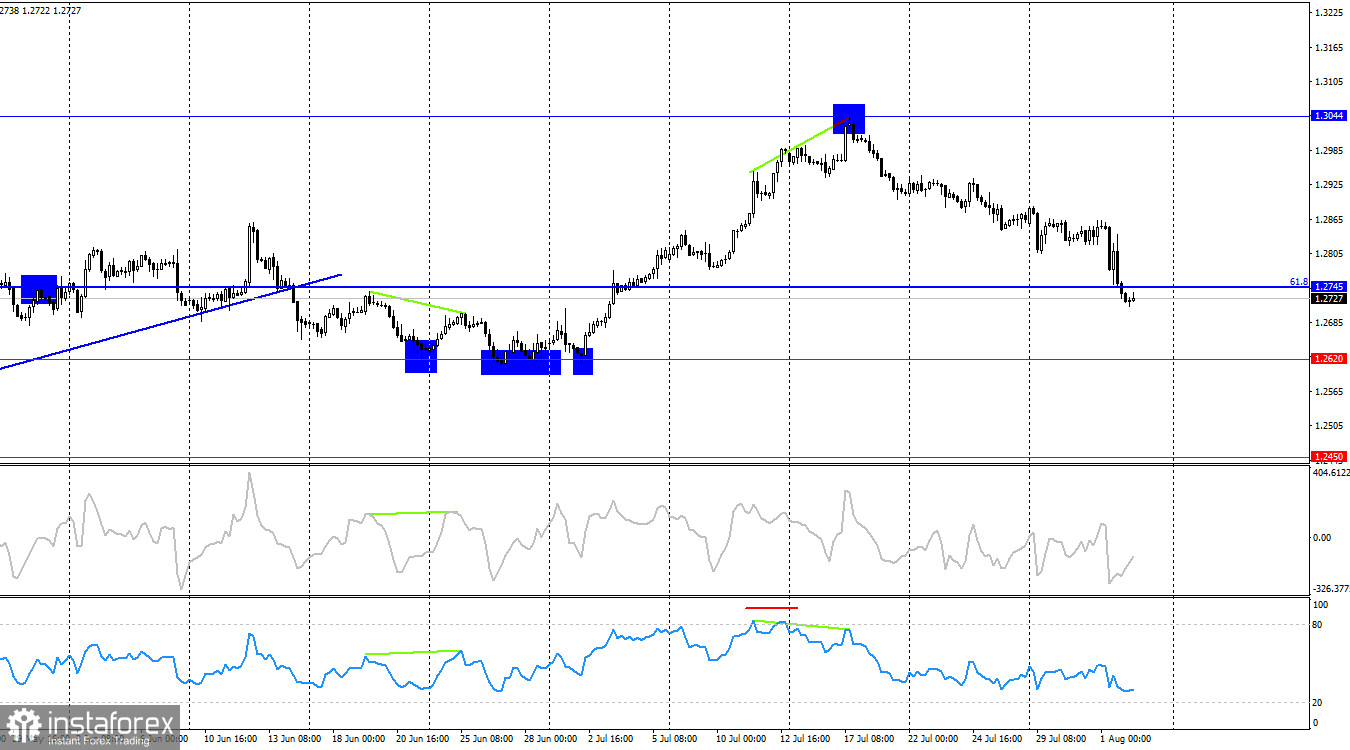Select the blue 1.3044 level price tag
The width and height of the screenshot is (1350, 750).
(1328, 116)
